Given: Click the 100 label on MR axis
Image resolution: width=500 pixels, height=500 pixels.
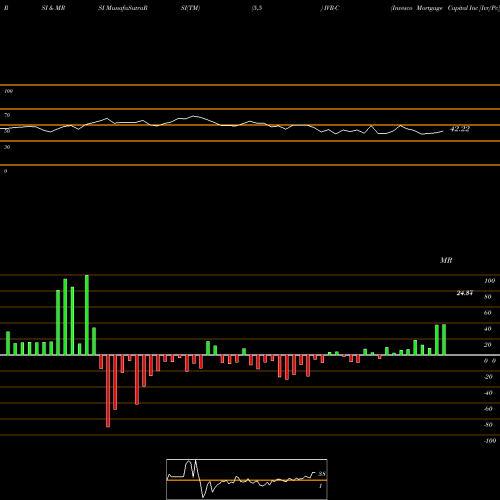Looking at the screenshot, I should pos(489,281).
